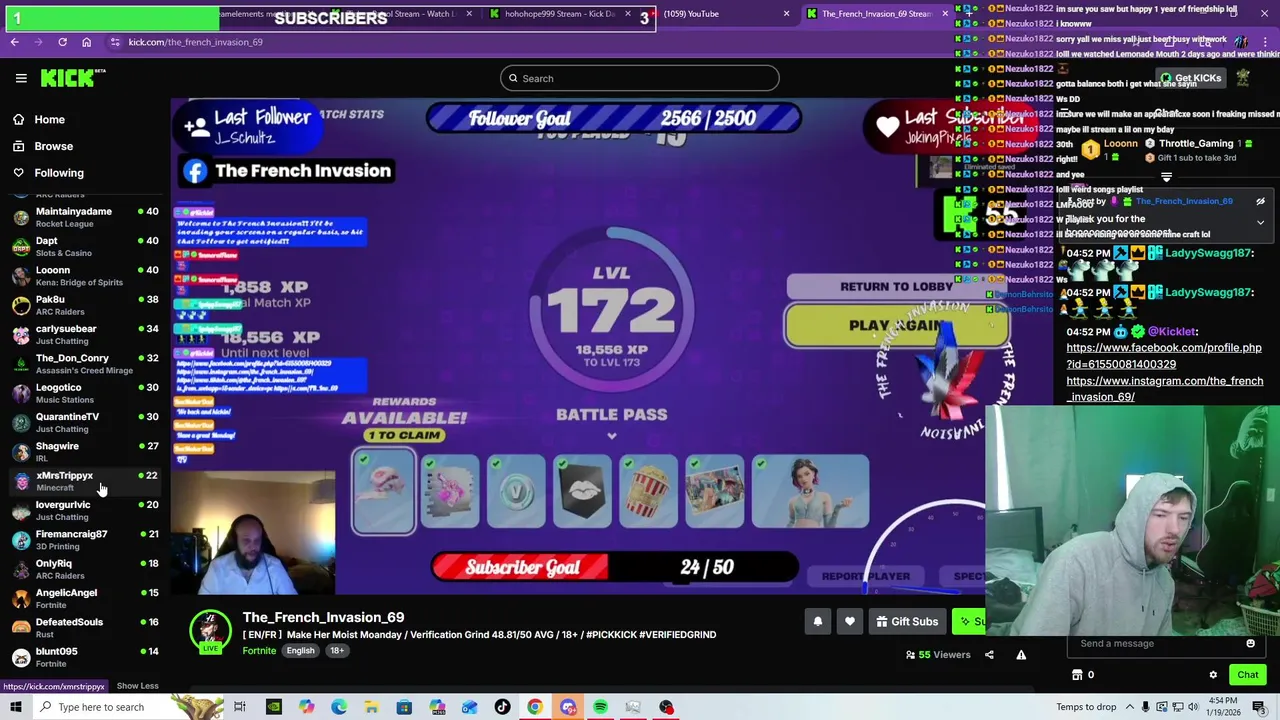Open Browse in sidebar

[53, 146]
